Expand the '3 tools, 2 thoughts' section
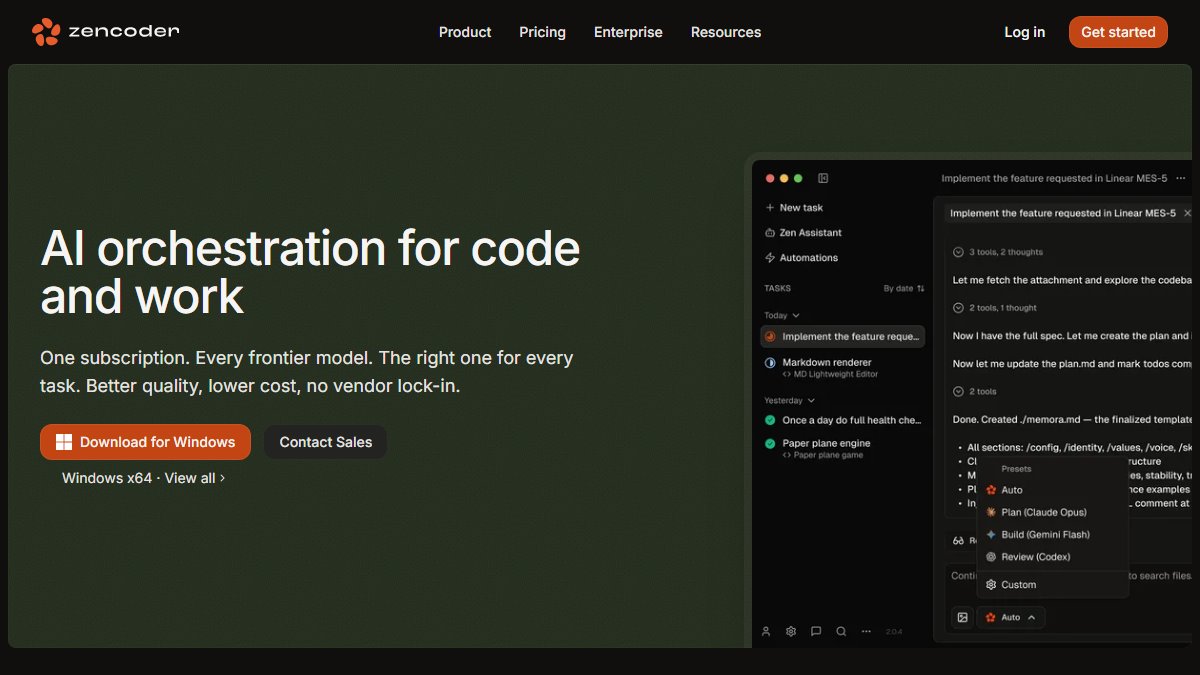This screenshot has width=1200, height=675. [x=998, y=252]
